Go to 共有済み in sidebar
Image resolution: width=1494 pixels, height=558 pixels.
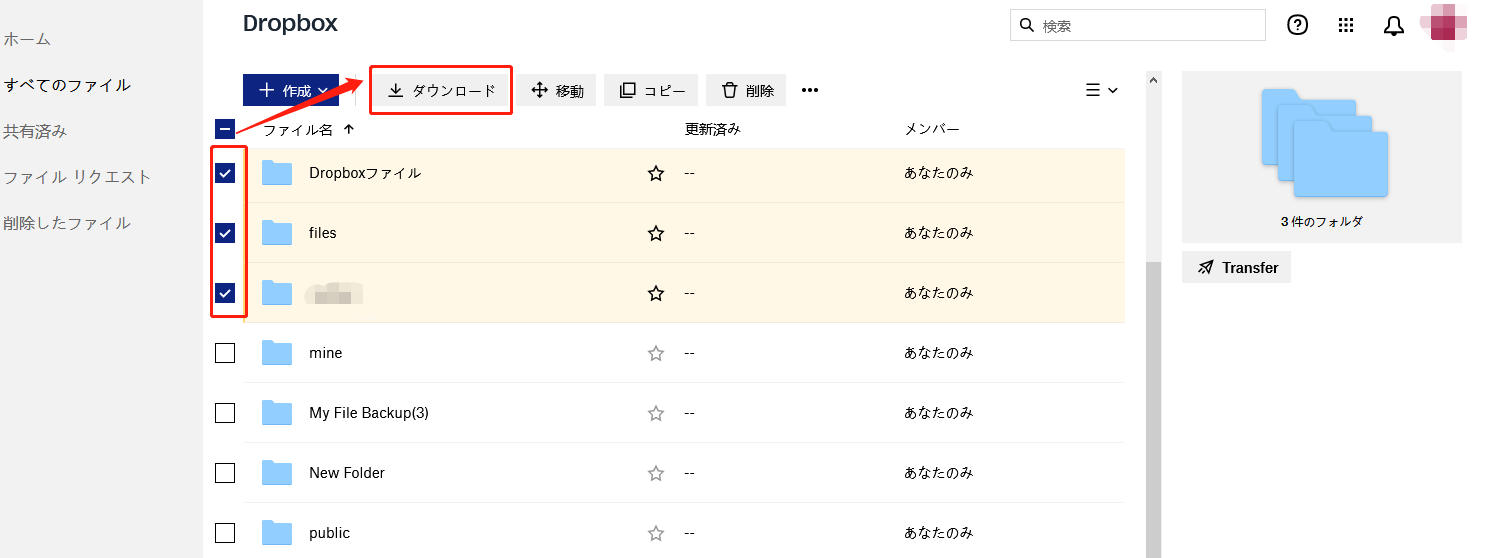[35, 131]
